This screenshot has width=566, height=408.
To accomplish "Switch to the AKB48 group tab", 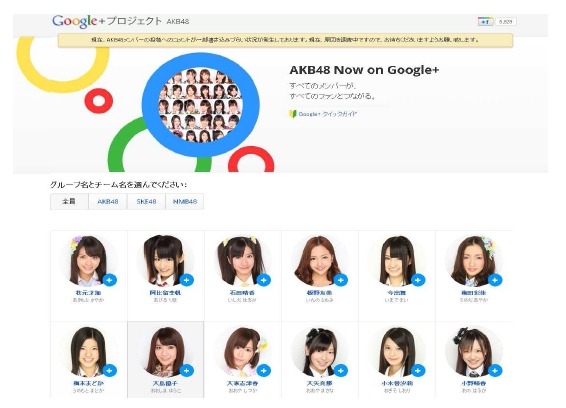I will pos(108,201).
